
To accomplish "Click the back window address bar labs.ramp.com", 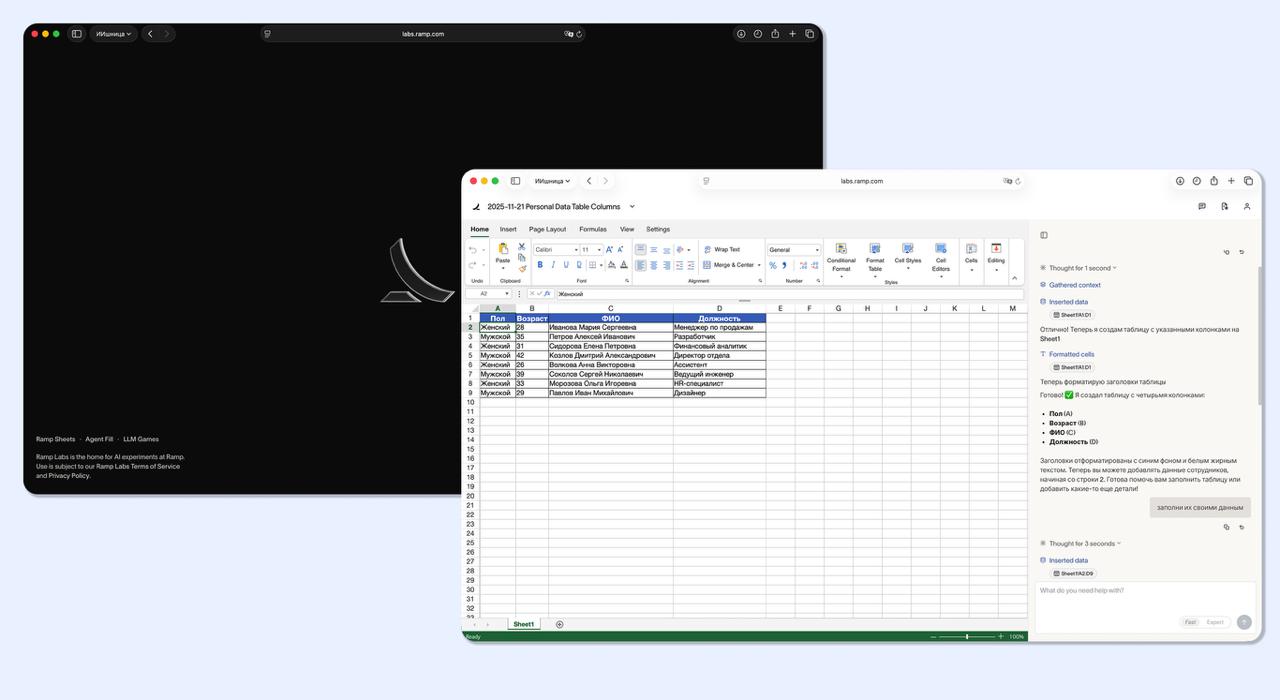I will [423, 34].
